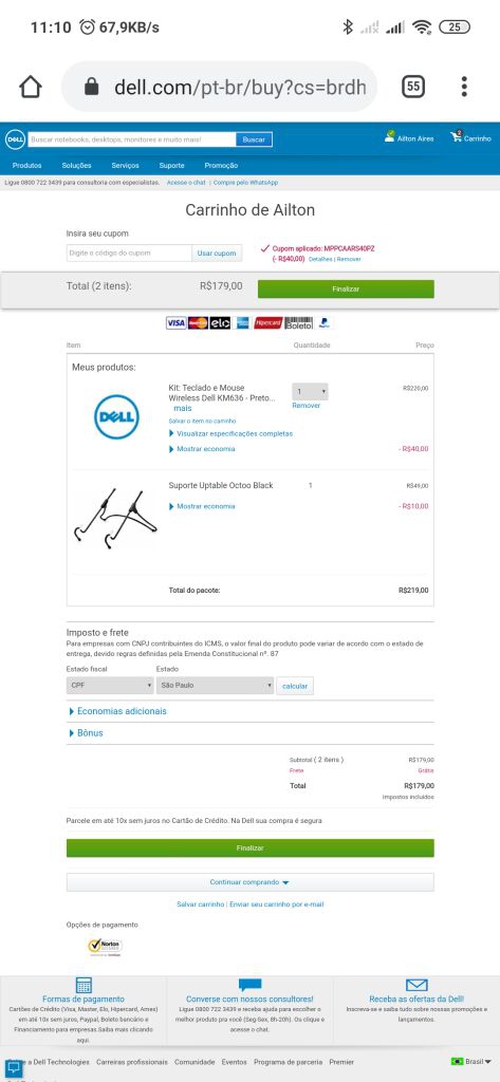Tap the browser home icon
Viewport: 500px width, 1082px height.
tap(30, 87)
